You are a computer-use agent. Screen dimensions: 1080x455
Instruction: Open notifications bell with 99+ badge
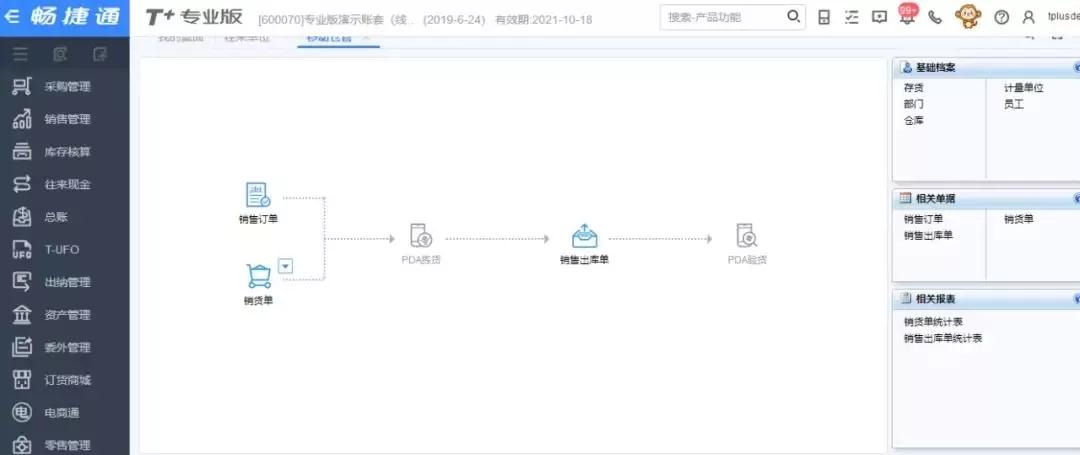pyautogui.click(x=906, y=17)
